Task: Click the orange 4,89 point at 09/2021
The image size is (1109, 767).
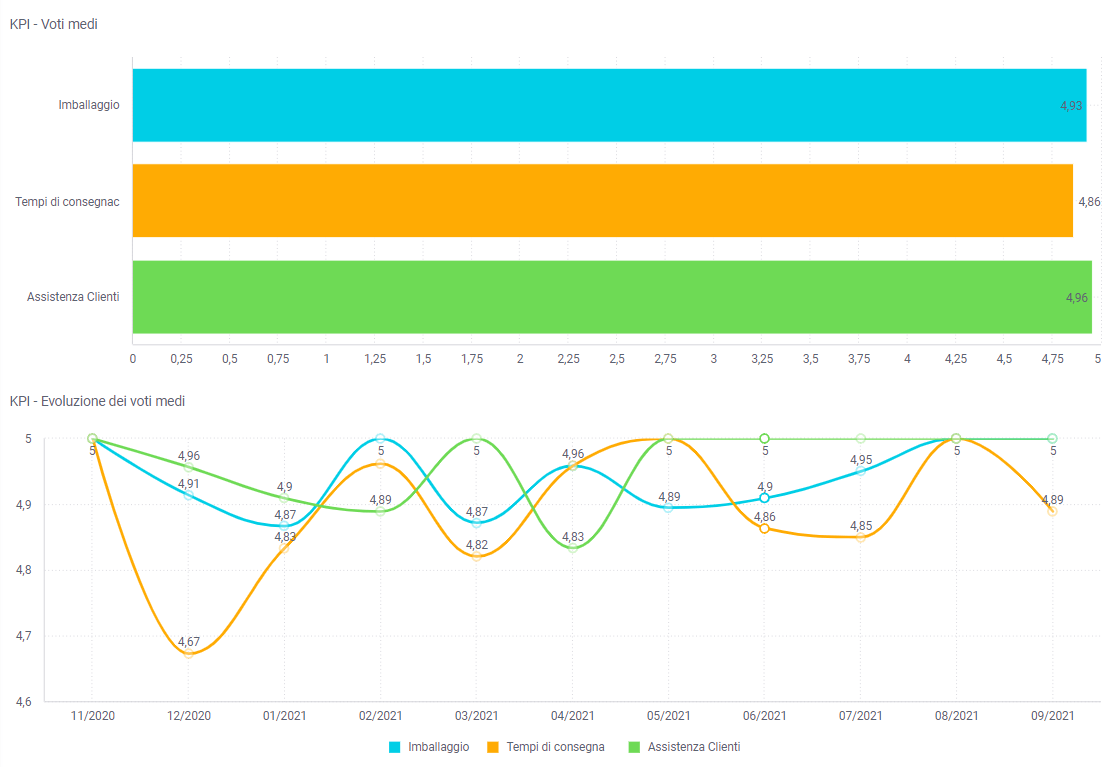Action: coord(1052,511)
